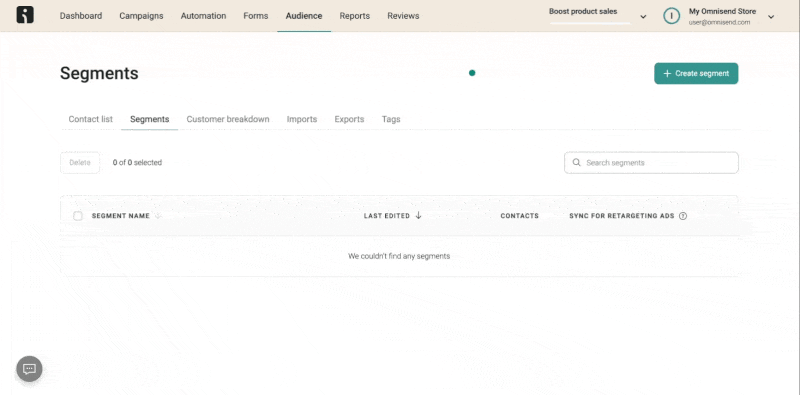
Task: Expand the My Omnisend Store account chevron
Action: (x=771, y=17)
